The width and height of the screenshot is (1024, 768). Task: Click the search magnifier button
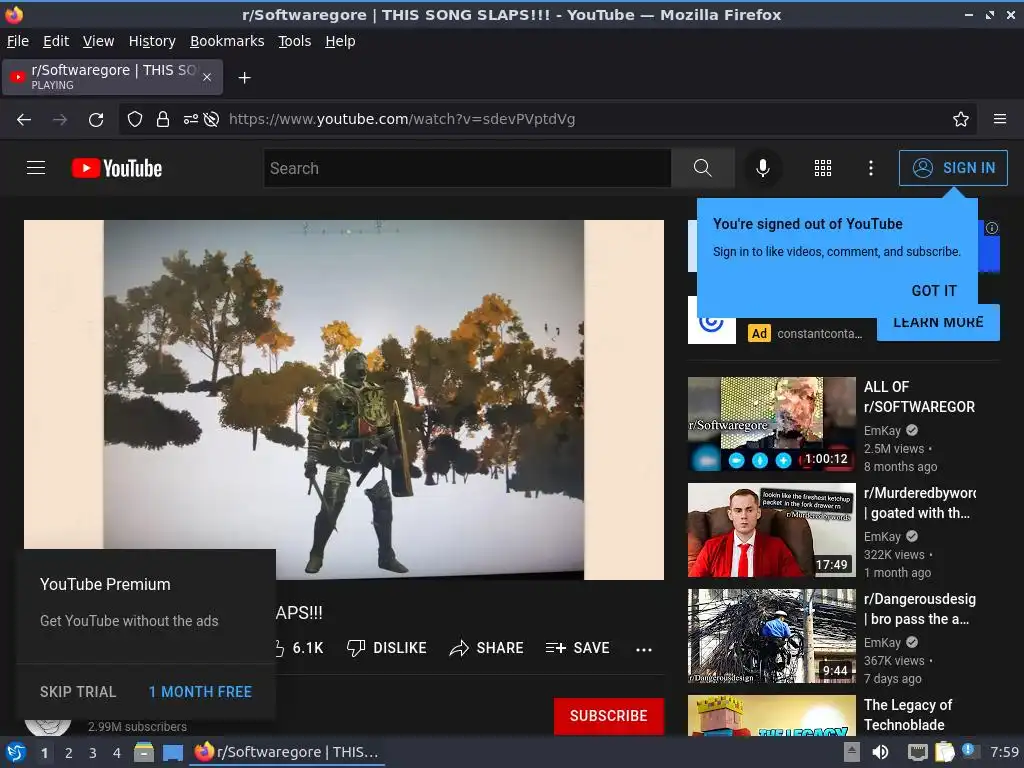pyautogui.click(x=703, y=168)
